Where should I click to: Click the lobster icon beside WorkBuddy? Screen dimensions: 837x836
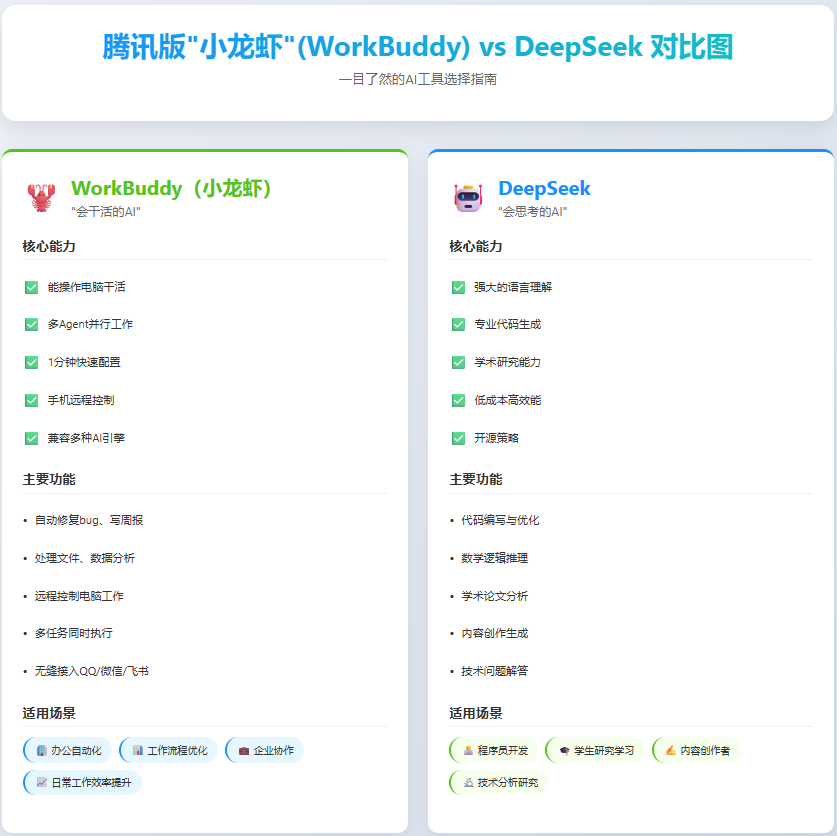point(42,198)
